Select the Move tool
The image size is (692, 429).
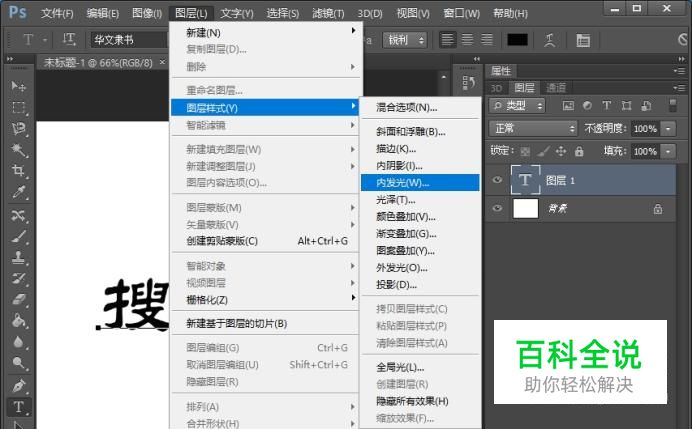tap(18, 86)
